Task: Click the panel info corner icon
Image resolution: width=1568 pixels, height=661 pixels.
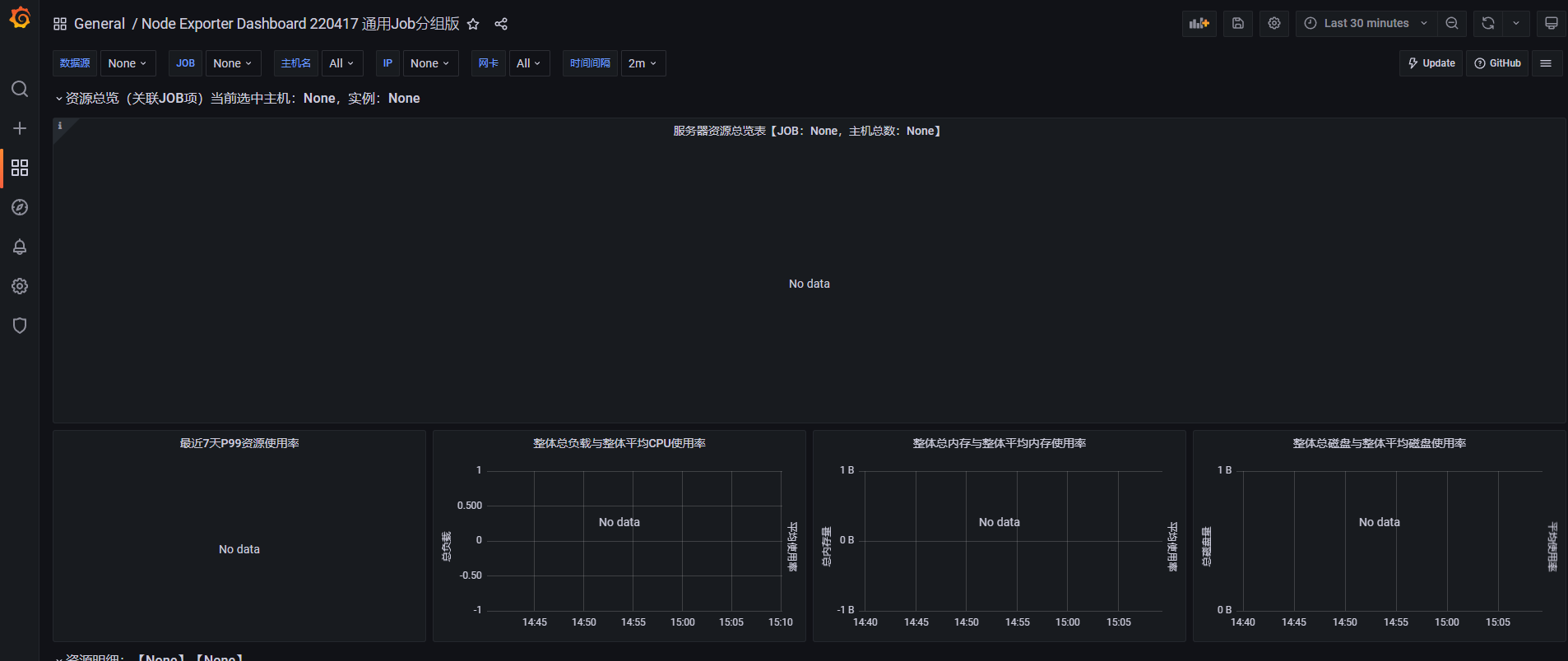Action: 60,126
